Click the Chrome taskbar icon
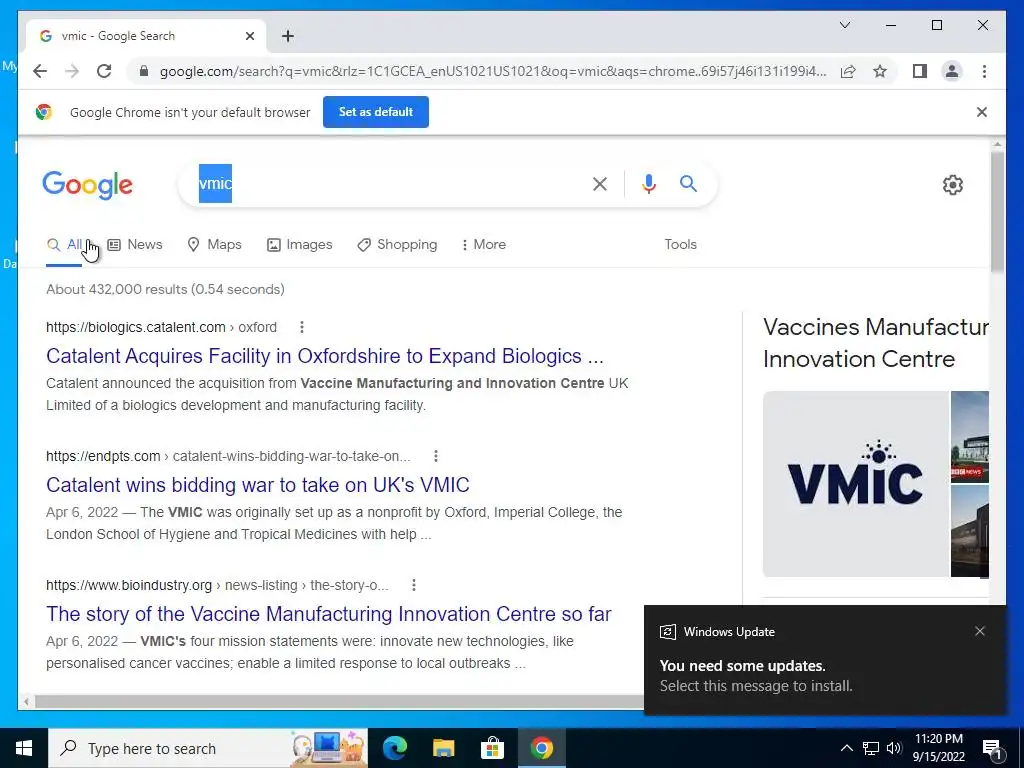 point(541,748)
